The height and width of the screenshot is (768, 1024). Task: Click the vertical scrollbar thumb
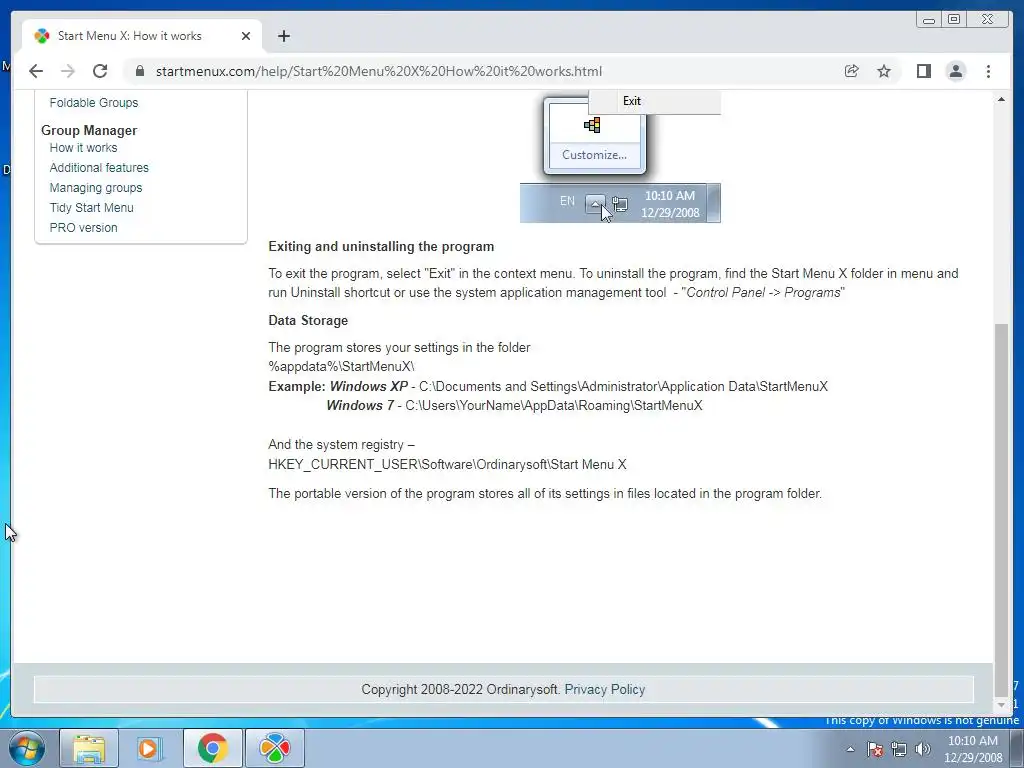pos(1001,509)
